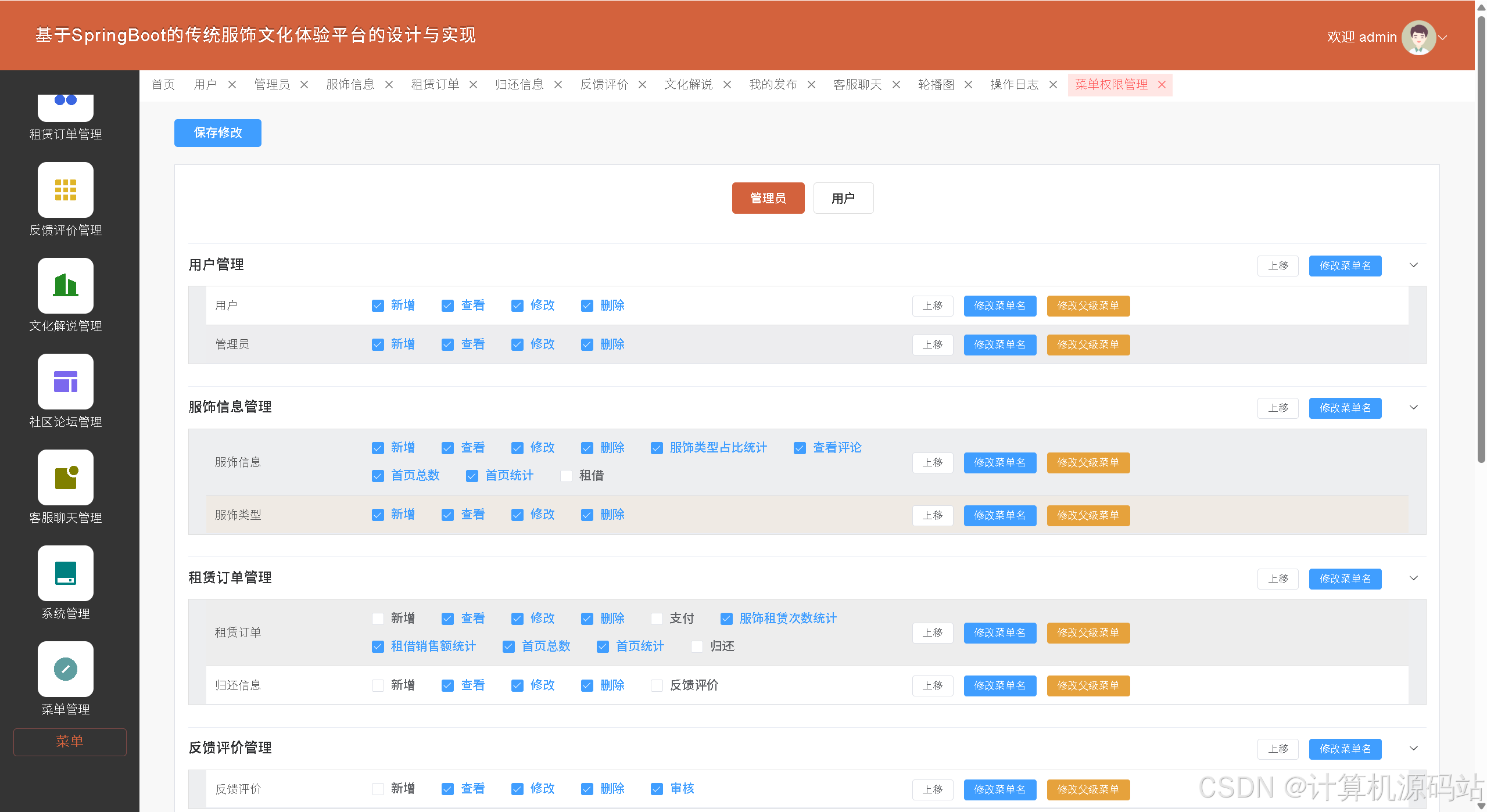
Task: Uncheck 审核 permission for 反馈评价
Action: pos(657,789)
